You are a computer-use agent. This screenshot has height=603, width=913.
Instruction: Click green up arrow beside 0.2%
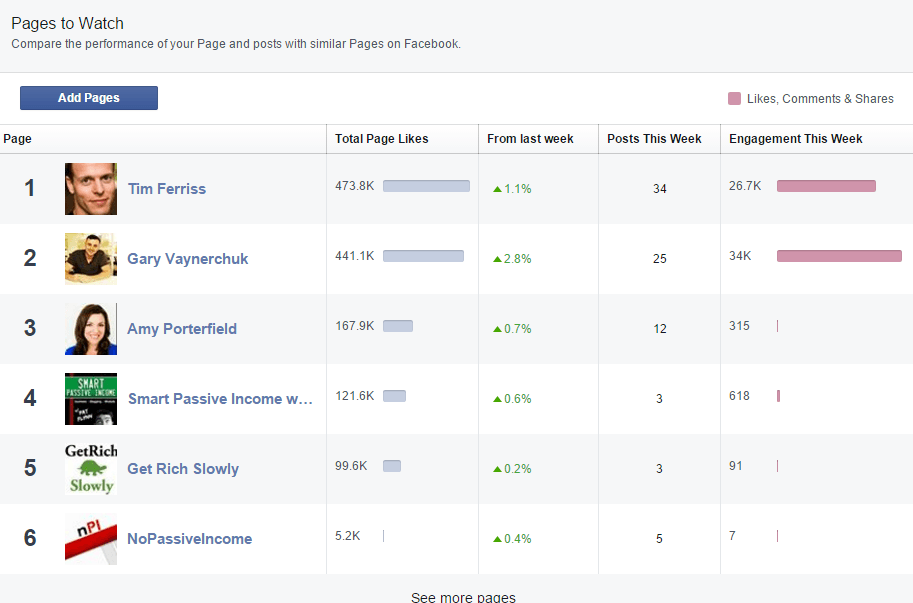497,469
